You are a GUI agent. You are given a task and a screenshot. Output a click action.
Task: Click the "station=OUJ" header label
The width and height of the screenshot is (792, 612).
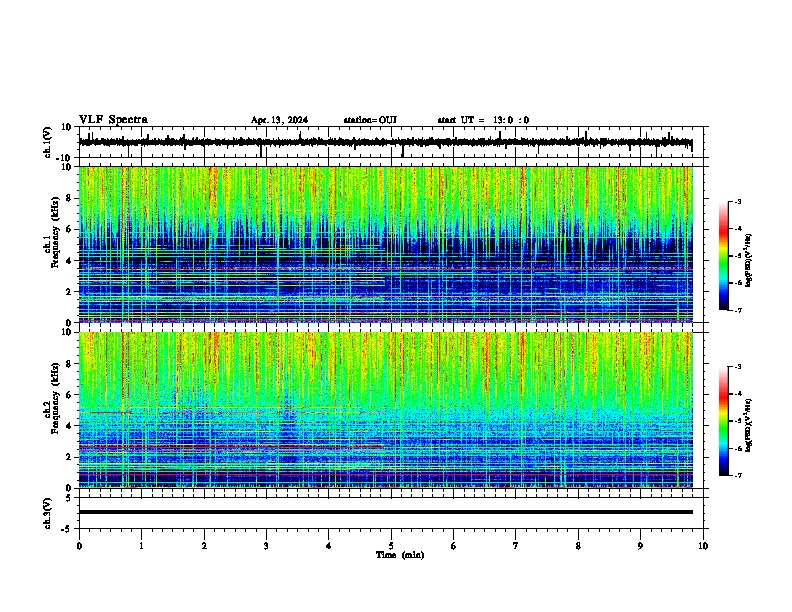tap(370, 120)
